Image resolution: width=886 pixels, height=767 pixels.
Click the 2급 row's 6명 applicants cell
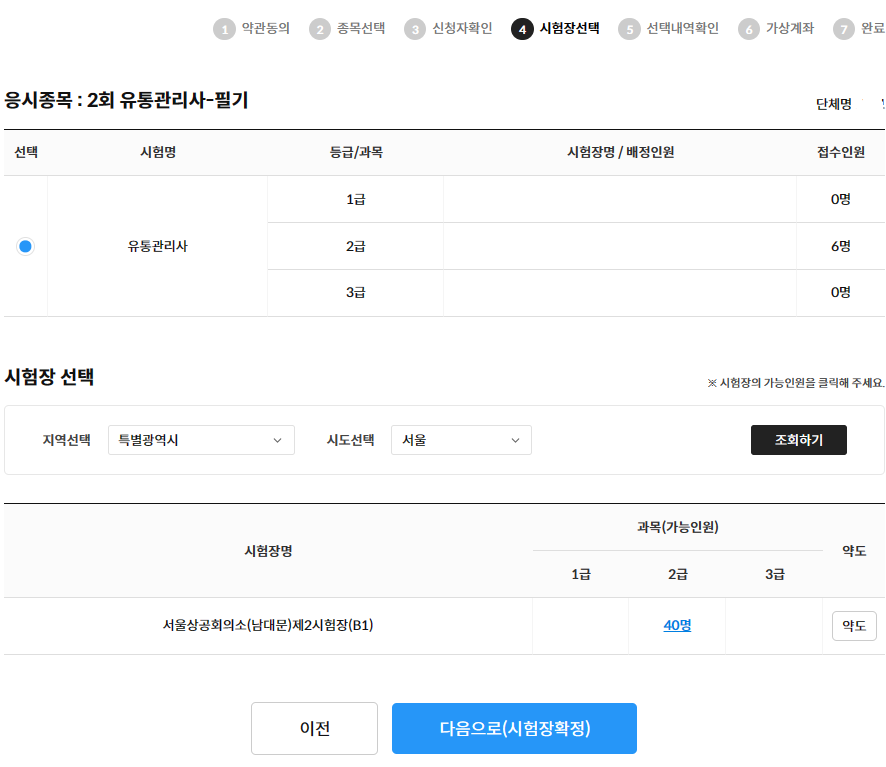tap(840, 246)
